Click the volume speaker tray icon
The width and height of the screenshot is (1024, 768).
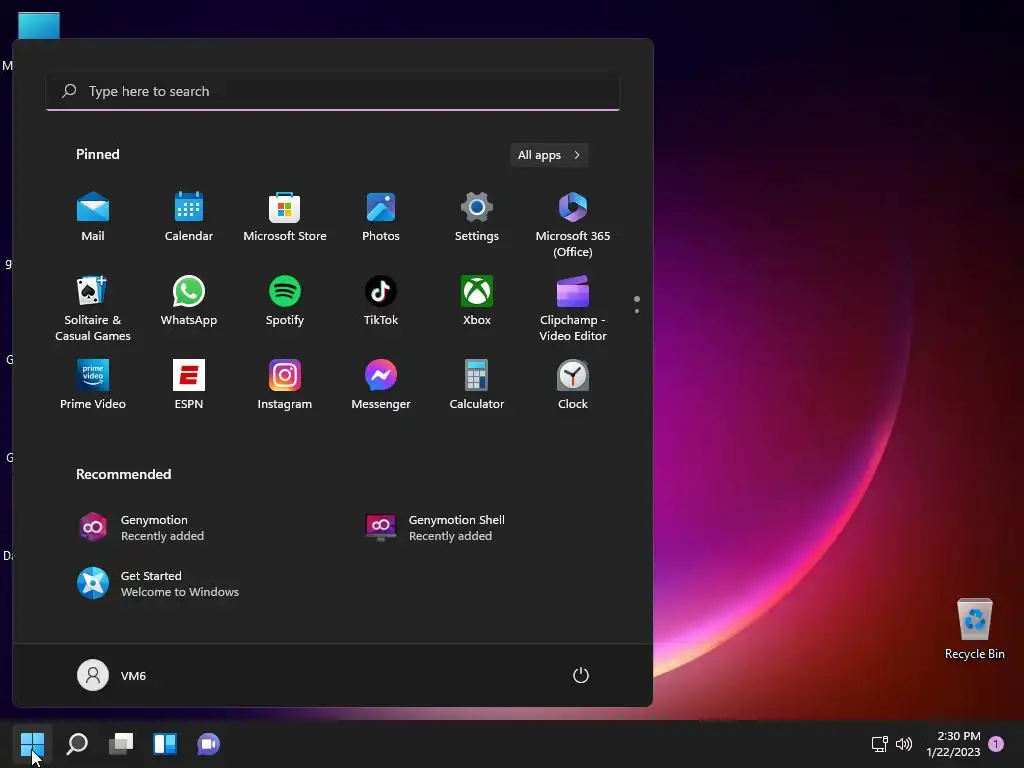tap(904, 744)
